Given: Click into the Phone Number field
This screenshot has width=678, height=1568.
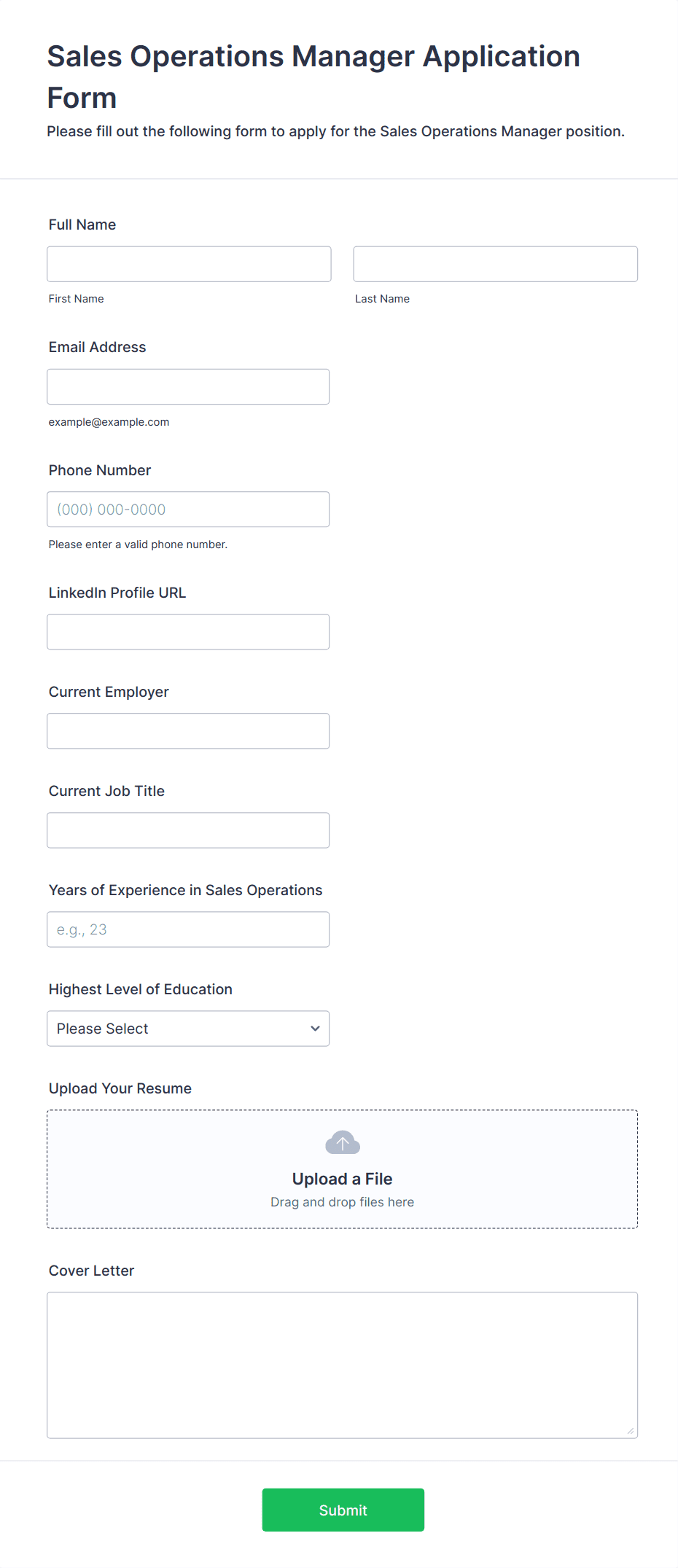Looking at the screenshot, I should tap(188, 510).
